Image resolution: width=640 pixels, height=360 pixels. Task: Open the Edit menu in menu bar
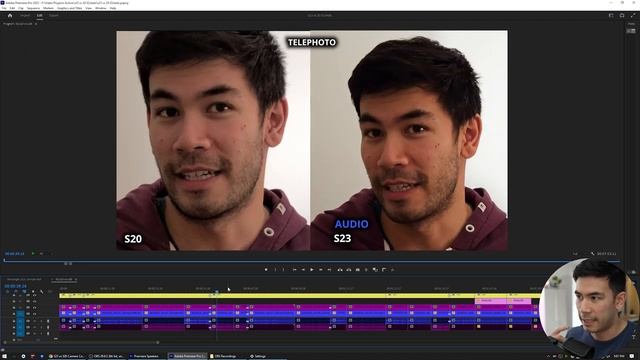[12, 8]
